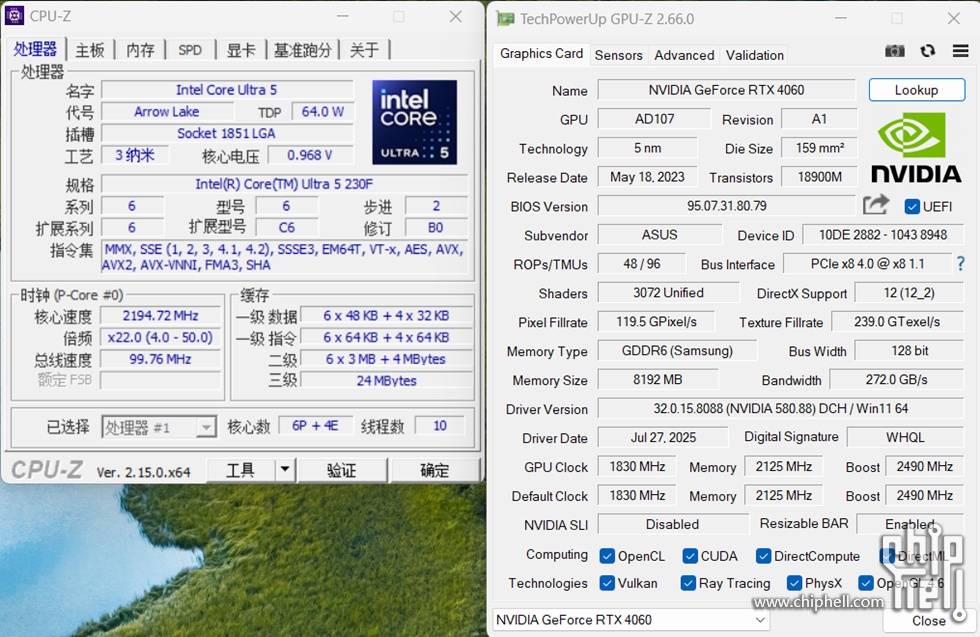Viewport: 980px width, 637px height.
Task: Click the 代号 value Arrow Lake
Action: tap(167, 112)
